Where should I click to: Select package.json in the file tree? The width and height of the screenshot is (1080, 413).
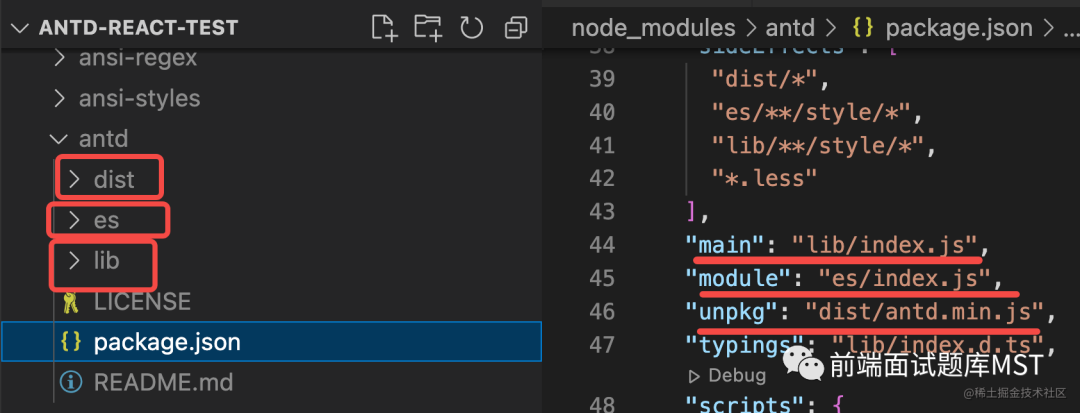point(271,341)
